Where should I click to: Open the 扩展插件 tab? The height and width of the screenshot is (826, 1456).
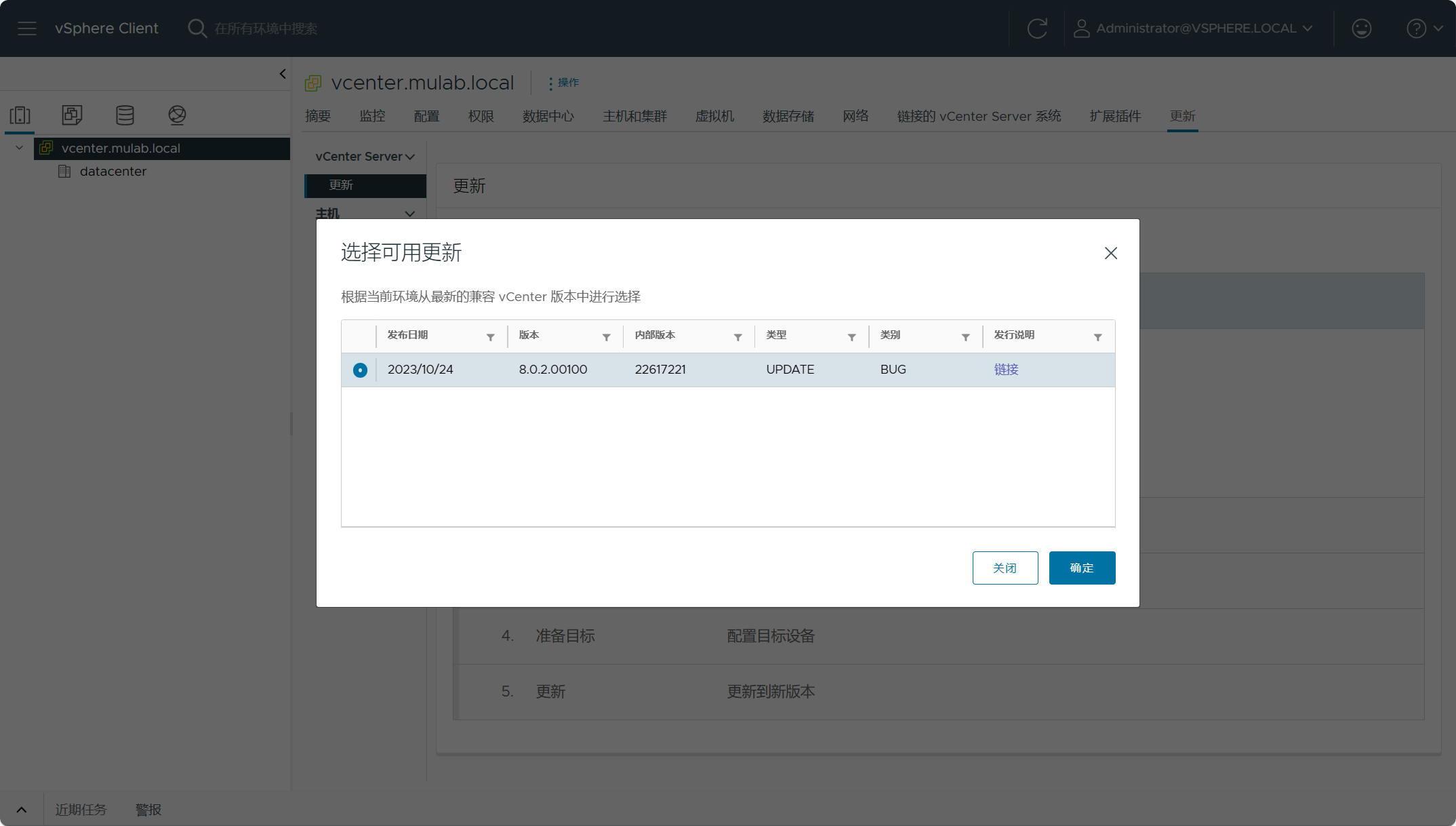[1116, 116]
